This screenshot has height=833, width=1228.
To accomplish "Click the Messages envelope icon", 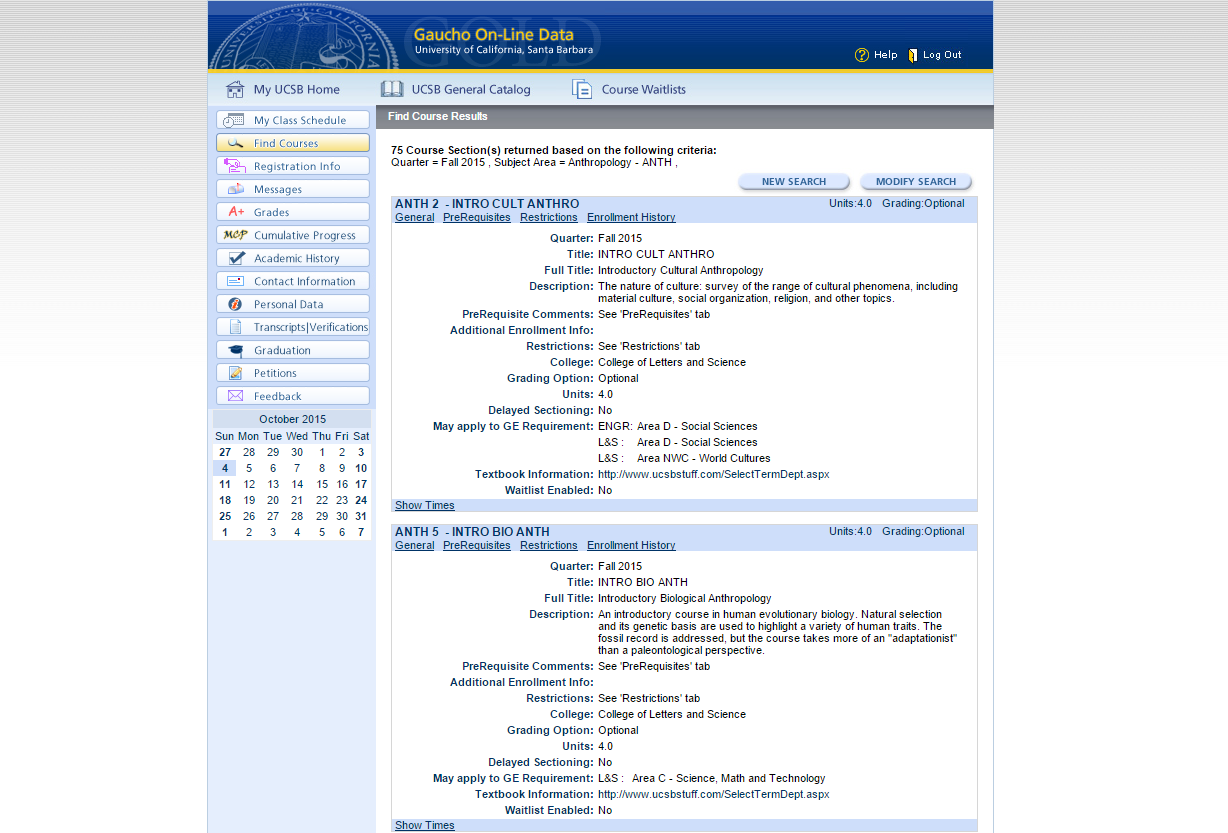I will coord(235,189).
